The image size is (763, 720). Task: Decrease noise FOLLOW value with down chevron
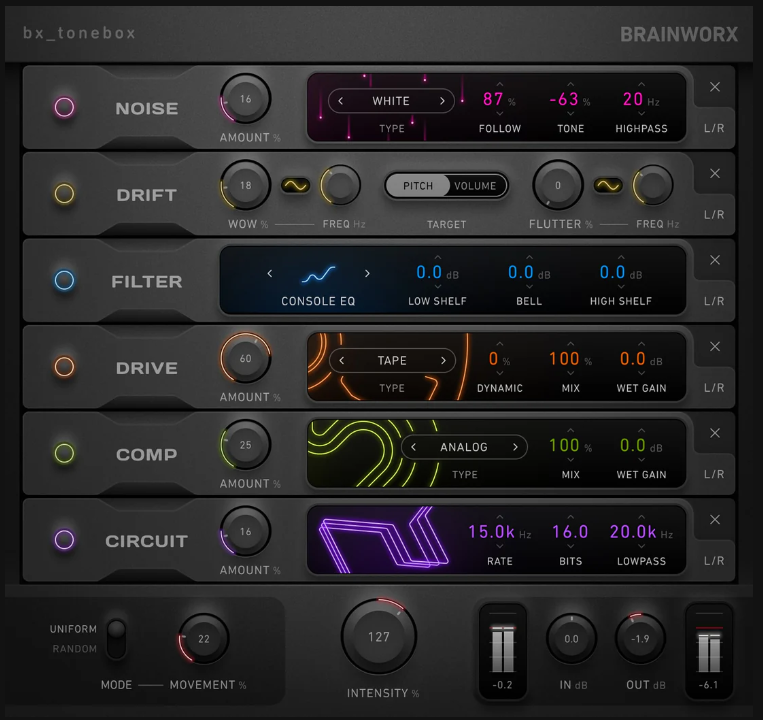pos(500,114)
